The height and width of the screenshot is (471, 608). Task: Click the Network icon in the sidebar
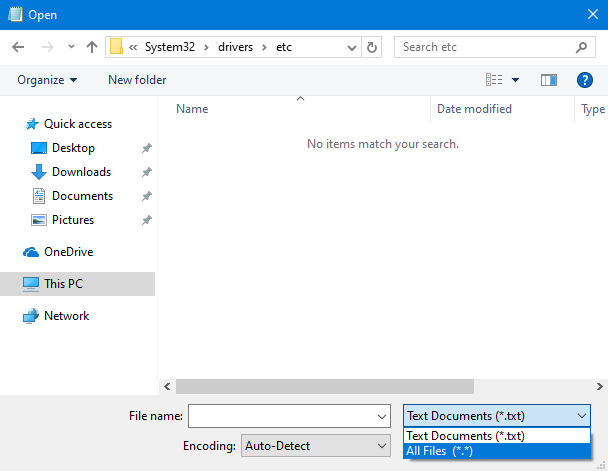coord(31,316)
